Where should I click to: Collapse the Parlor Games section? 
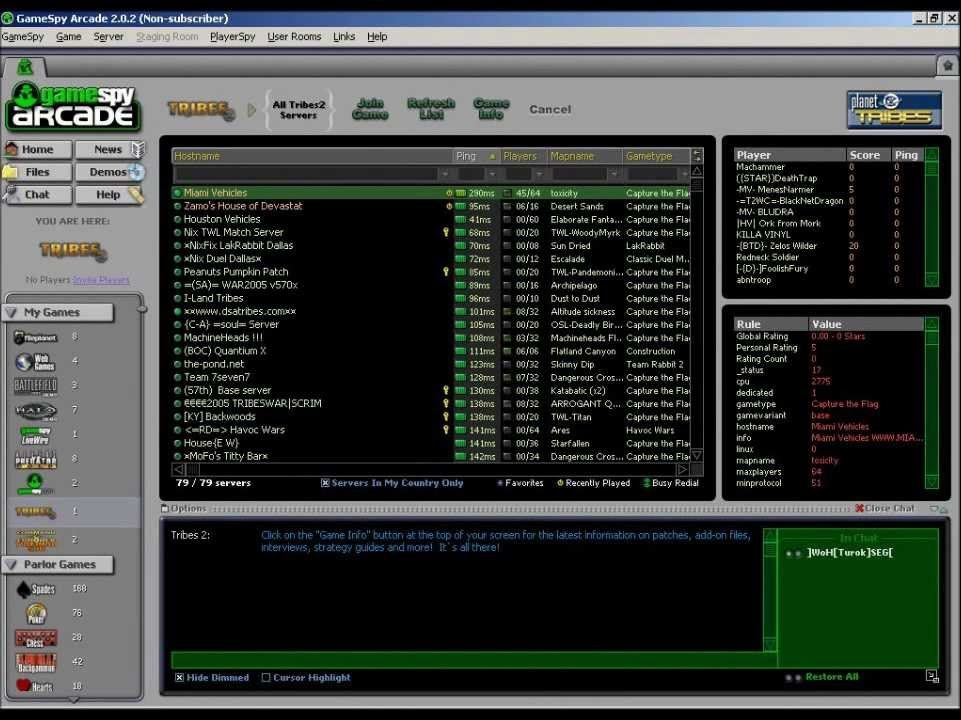11,564
